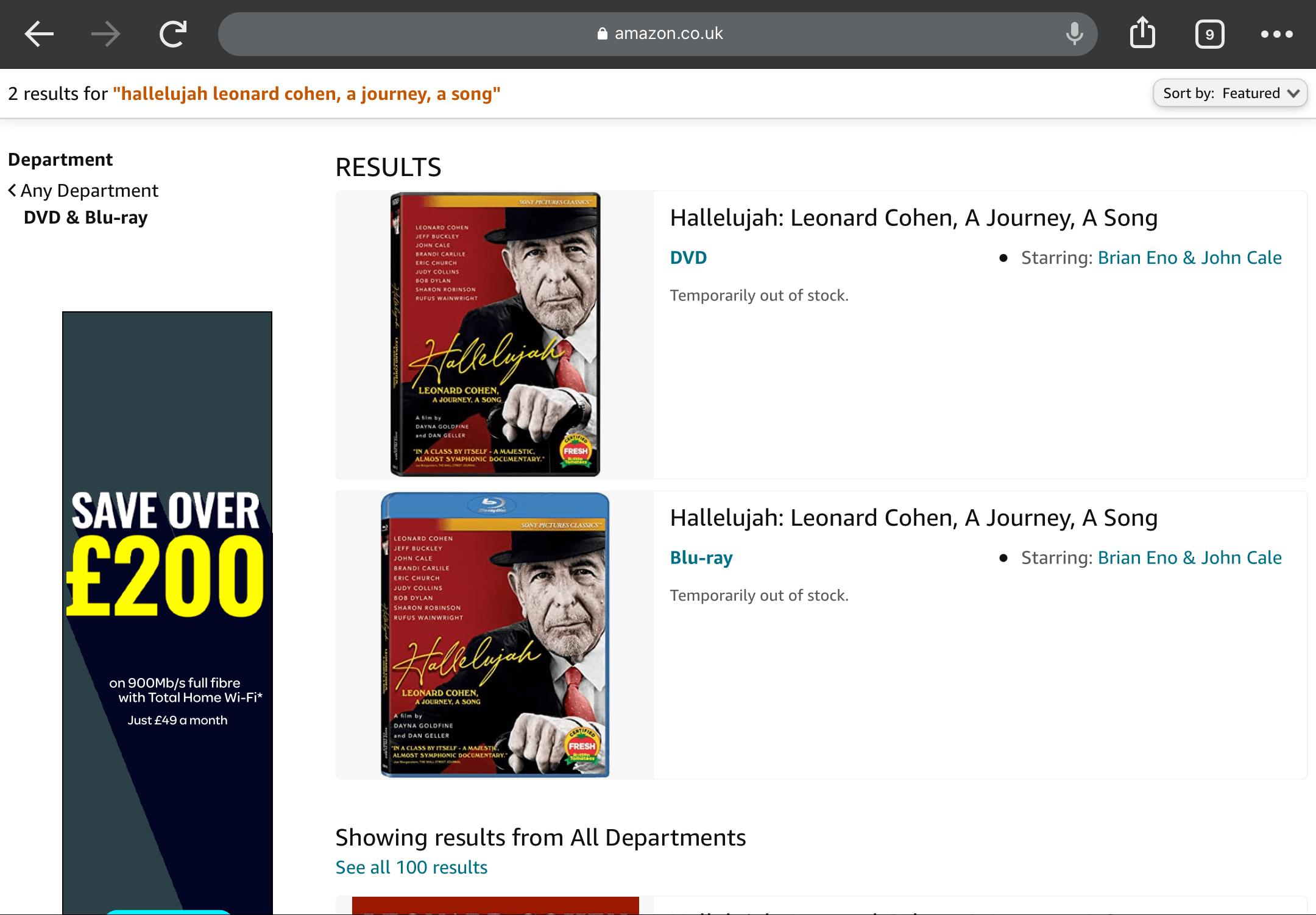The width and height of the screenshot is (1316, 915).
Task: Click the Showing results from All Departments heading
Action: pyautogui.click(x=540, y=838)
